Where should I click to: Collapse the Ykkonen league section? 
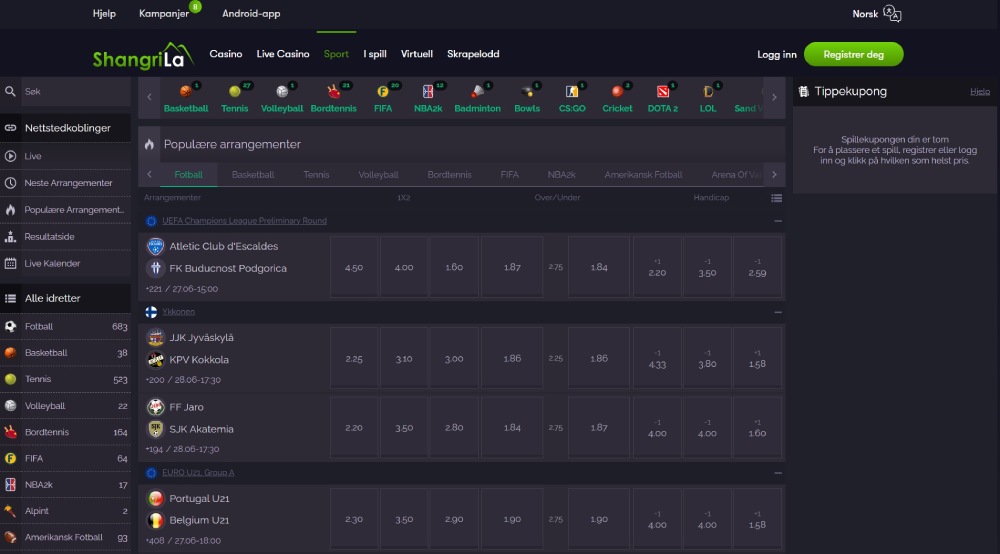click(777, 312)
